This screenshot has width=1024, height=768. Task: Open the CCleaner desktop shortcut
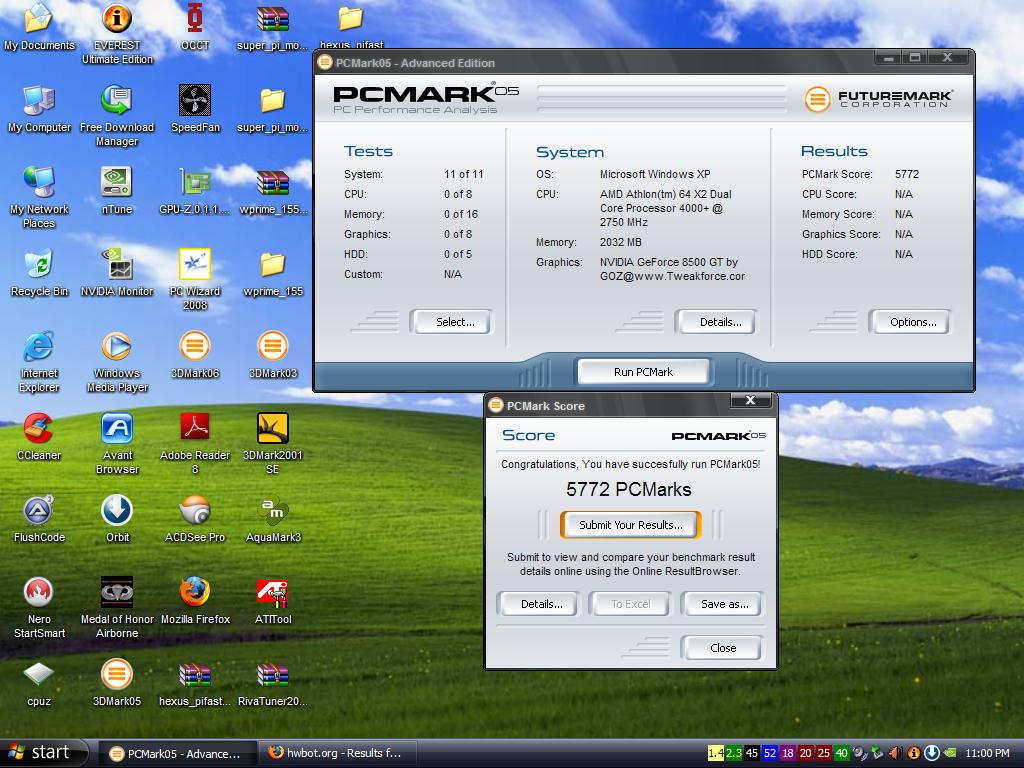[x=39, y=437]
